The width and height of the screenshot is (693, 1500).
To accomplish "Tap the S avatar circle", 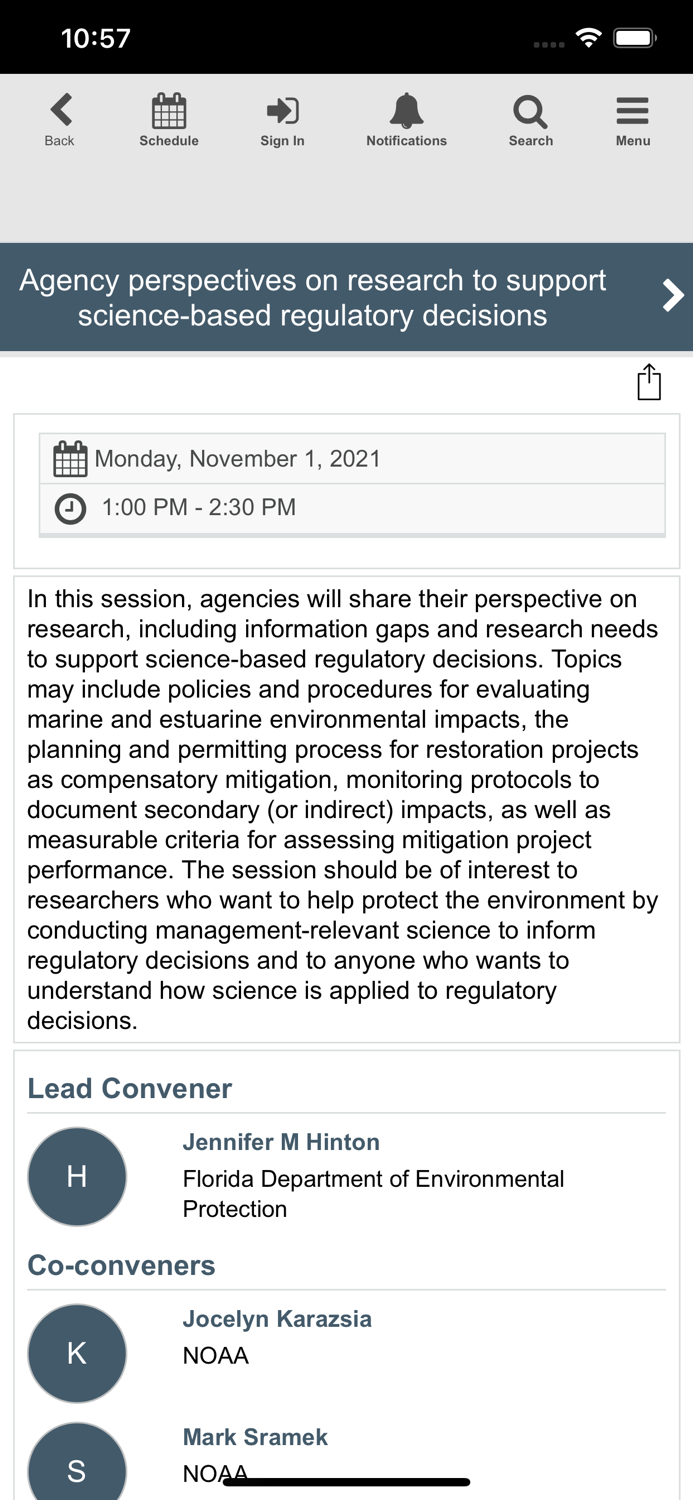I will (77, 1466).
